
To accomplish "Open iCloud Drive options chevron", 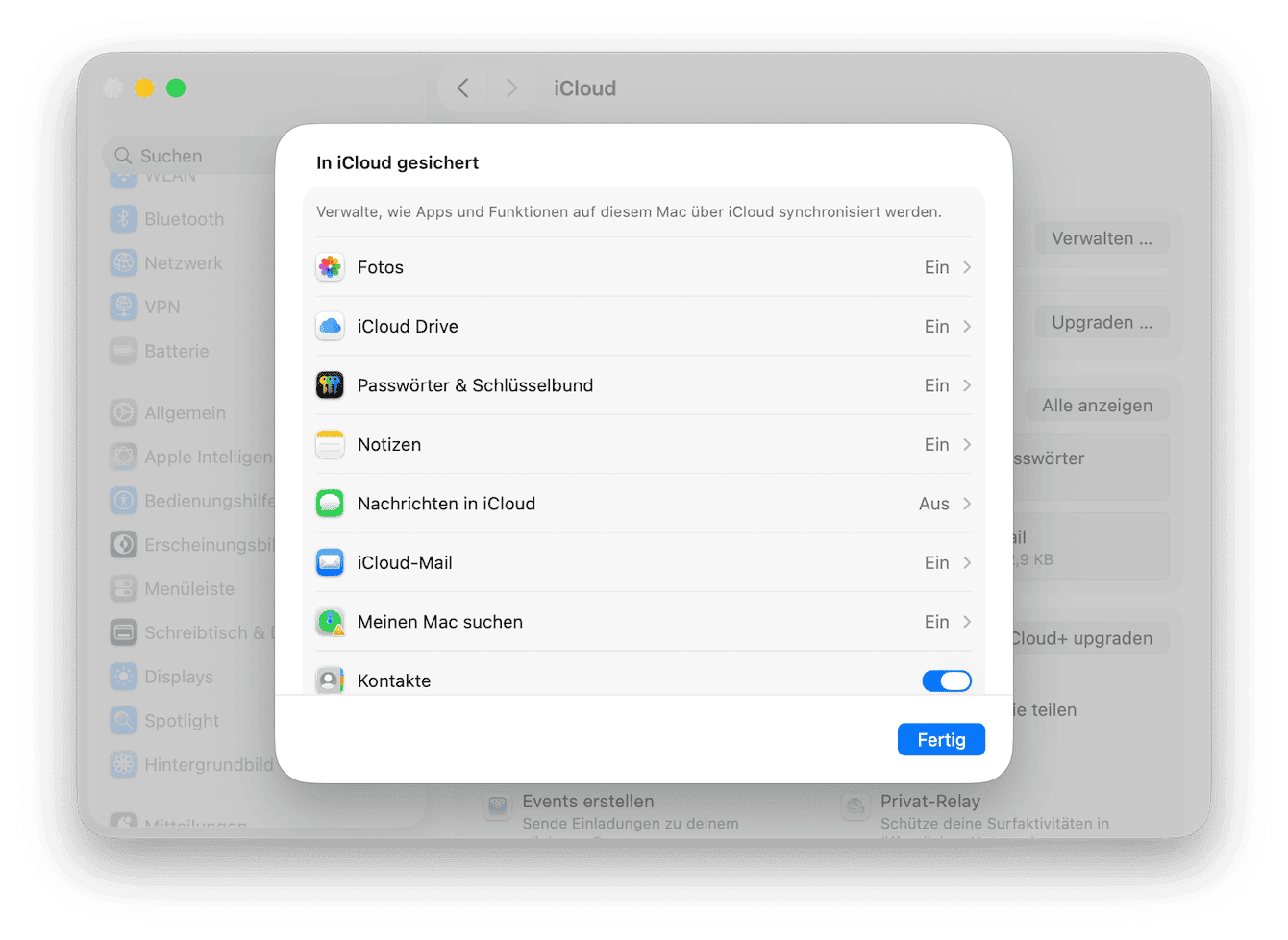I will (x=967, y=327).
